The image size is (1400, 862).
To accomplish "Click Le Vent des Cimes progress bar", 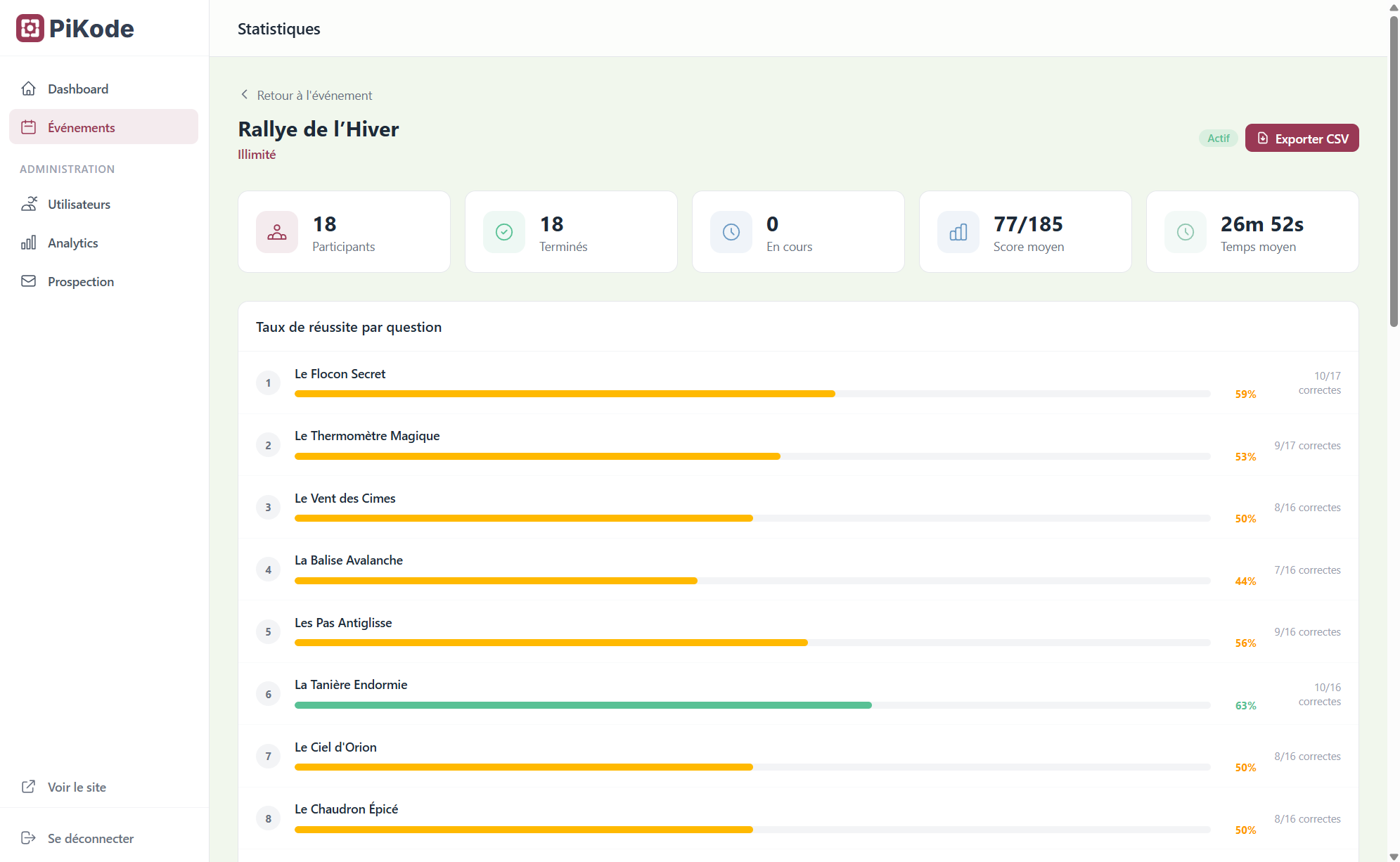I will (752, 518).
